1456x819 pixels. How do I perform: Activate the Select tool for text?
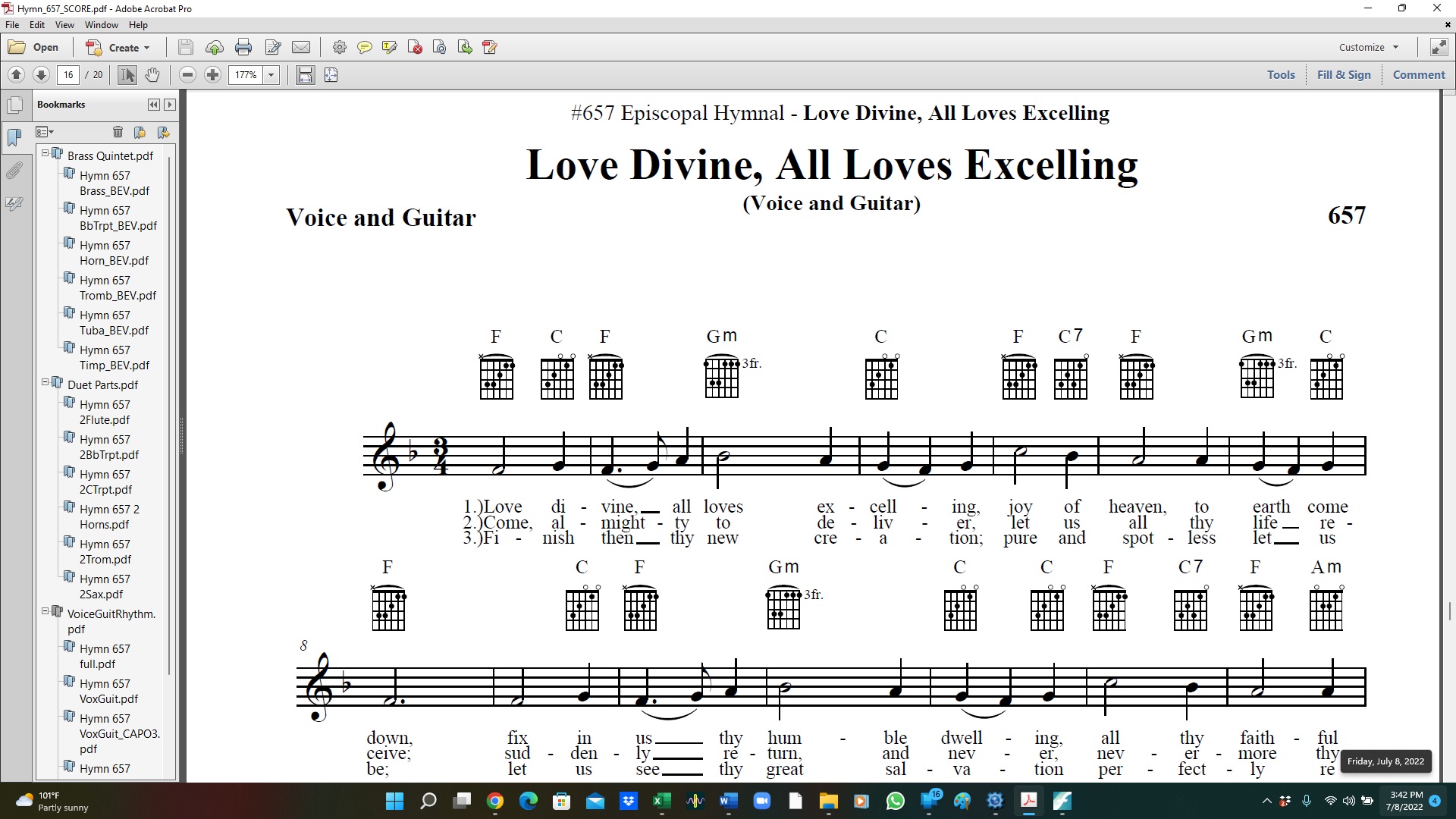click(x=127, y=74)
